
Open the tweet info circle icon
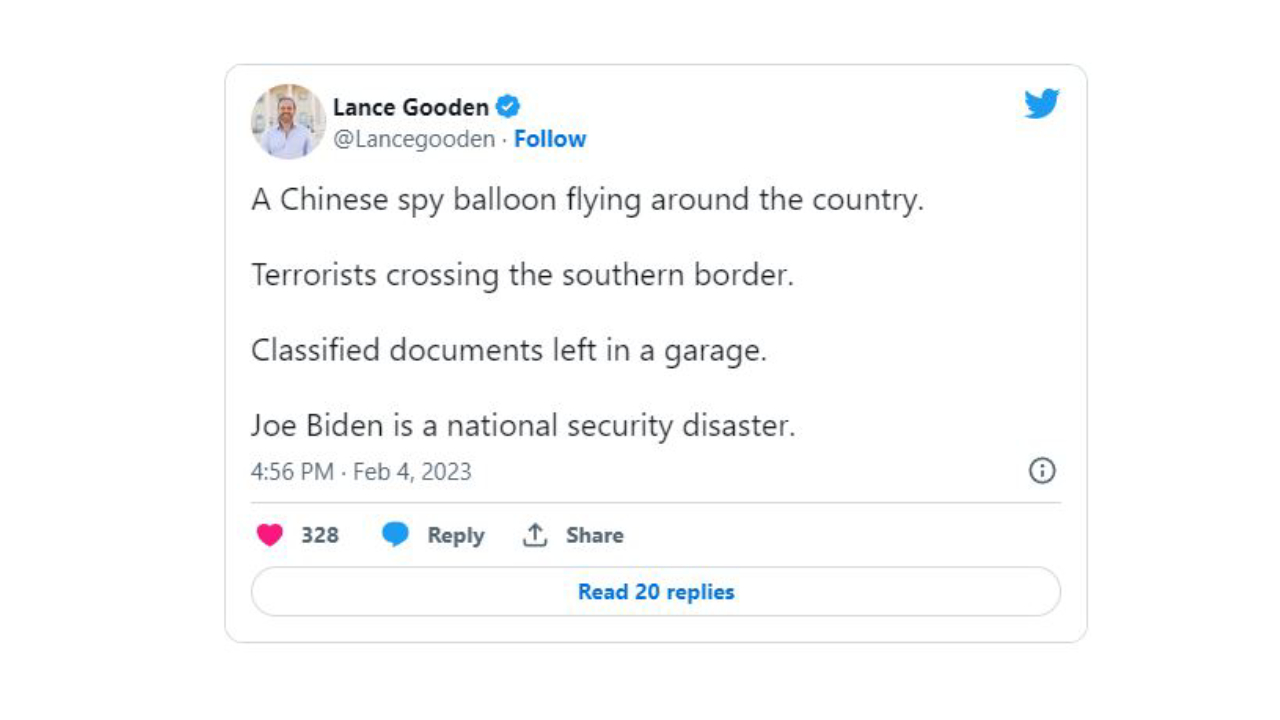pos(1042,471)
